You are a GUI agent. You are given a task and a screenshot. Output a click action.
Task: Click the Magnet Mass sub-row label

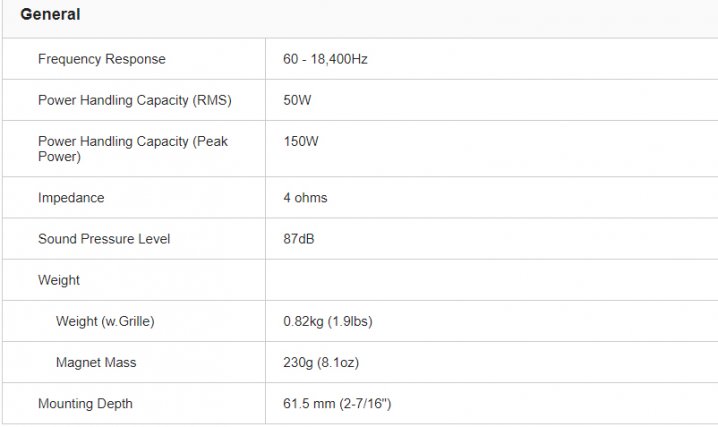(96, 362)
